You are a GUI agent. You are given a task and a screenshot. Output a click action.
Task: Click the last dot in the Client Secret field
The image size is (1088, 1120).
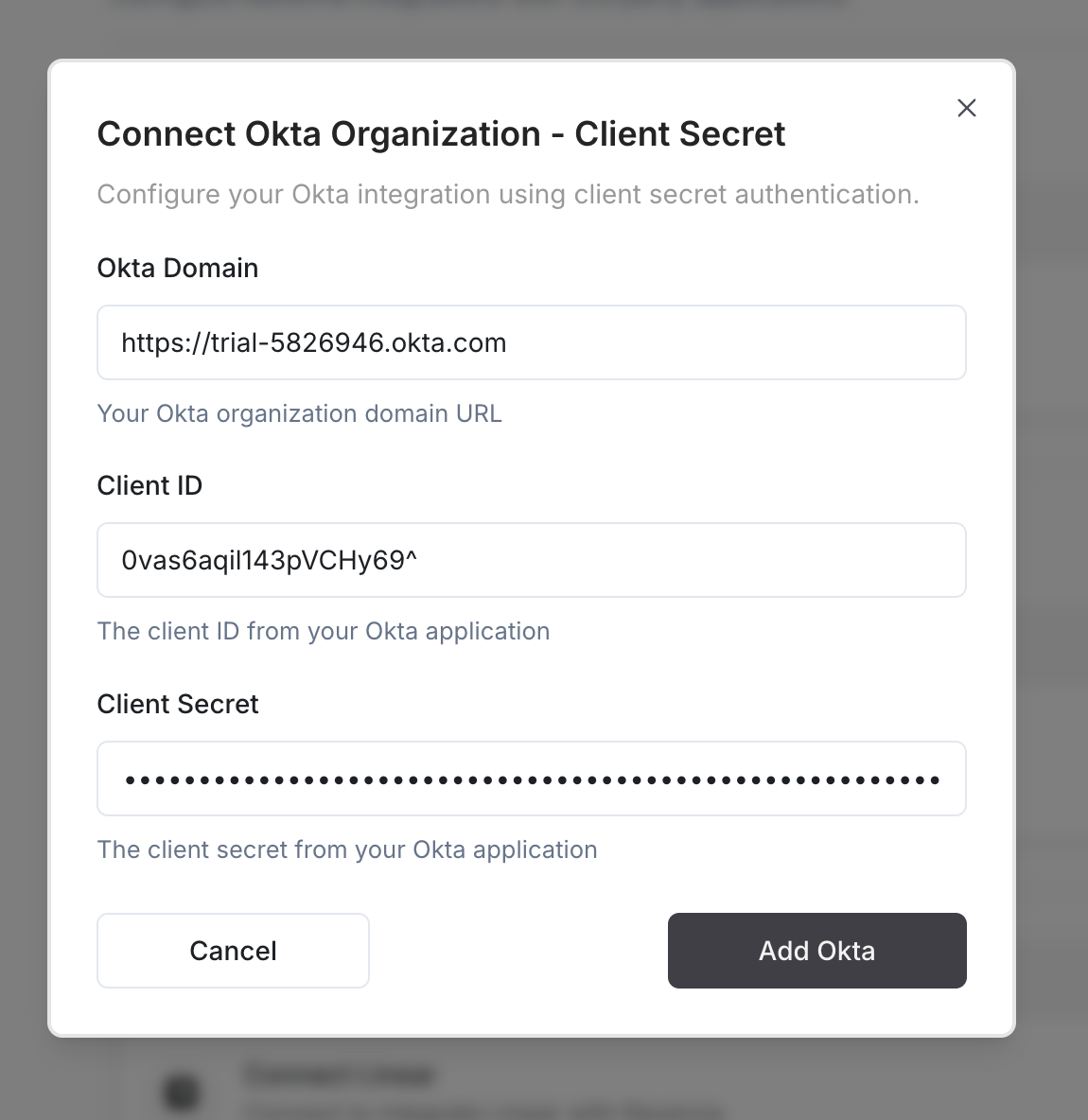935,780
